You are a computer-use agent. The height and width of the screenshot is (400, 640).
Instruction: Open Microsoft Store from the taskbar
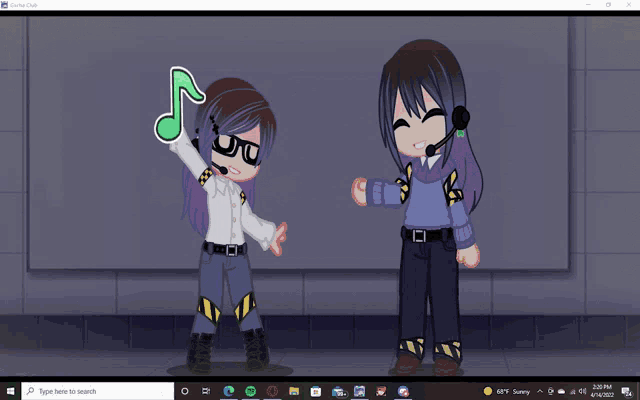(x=316, y=391)
